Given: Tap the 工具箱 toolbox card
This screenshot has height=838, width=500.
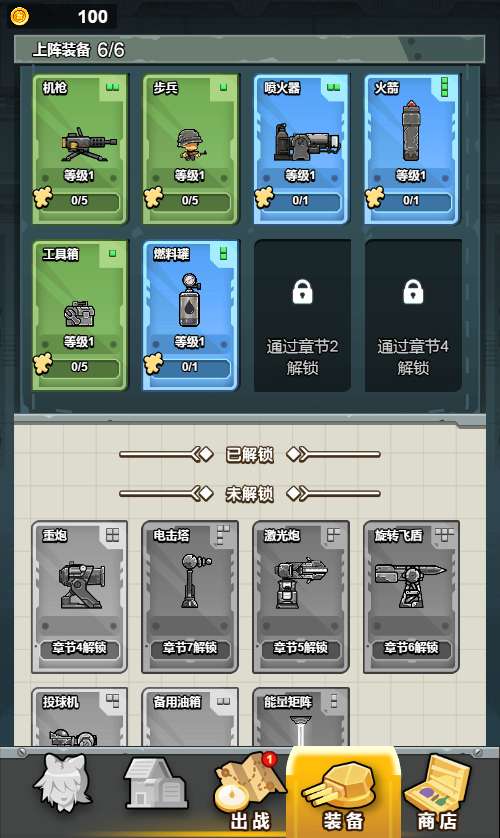Looking at the screenshot, I should [80, 315].
